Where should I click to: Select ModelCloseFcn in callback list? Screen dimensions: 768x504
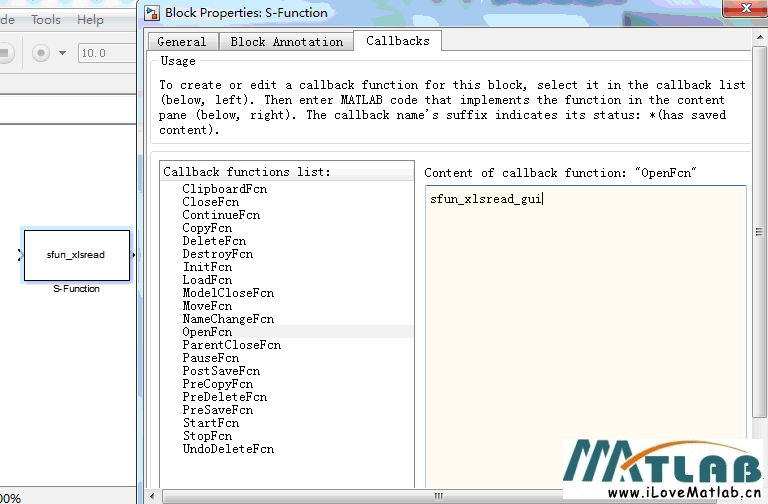pyautogui.click(x=228, y=293)
